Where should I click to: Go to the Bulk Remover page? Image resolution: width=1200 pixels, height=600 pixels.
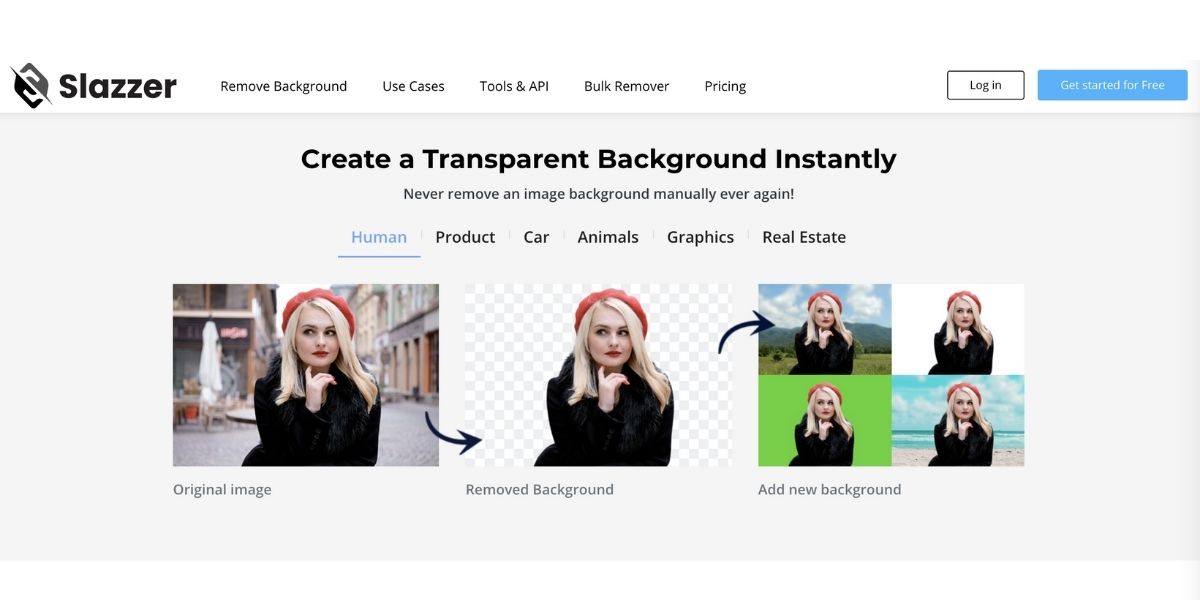[626, 86]
